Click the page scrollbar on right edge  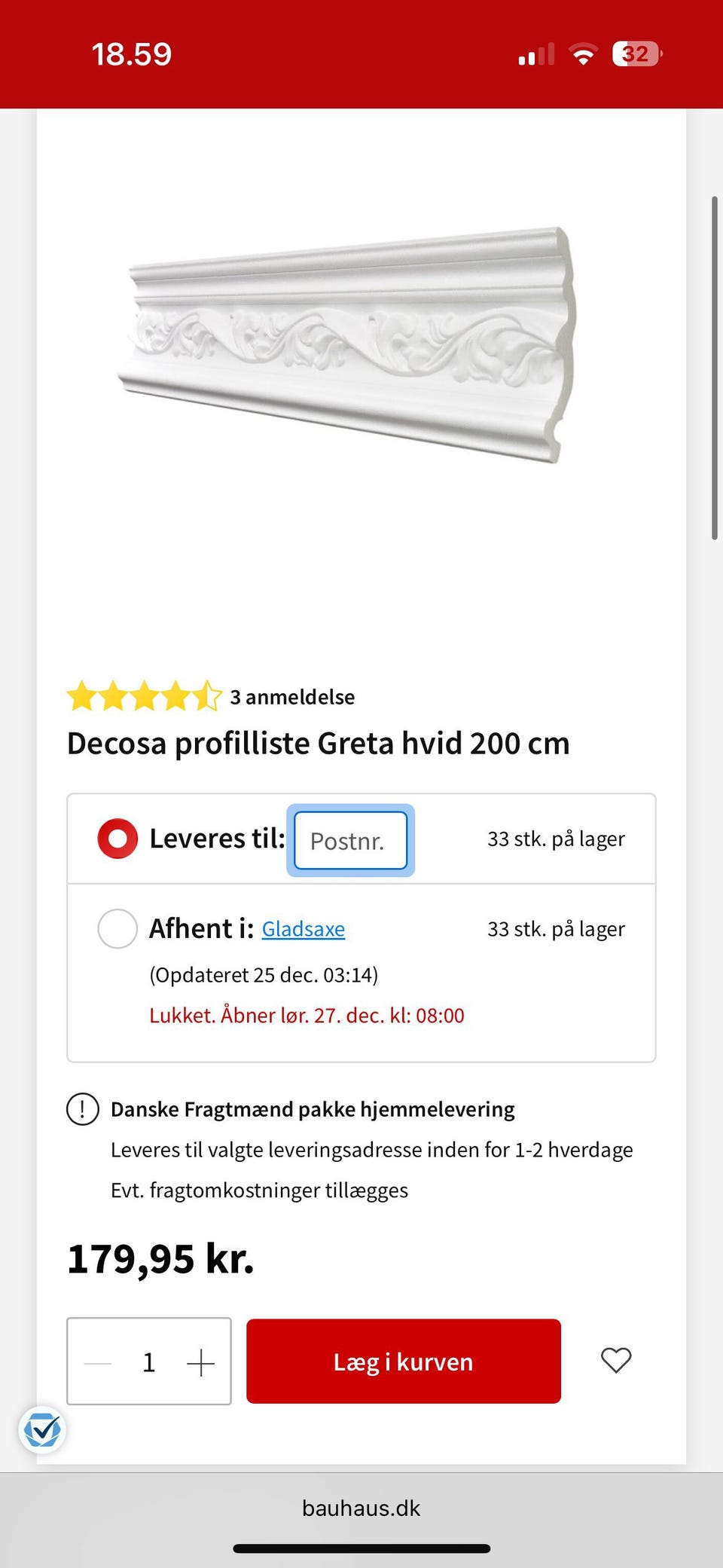coord(714,368)
